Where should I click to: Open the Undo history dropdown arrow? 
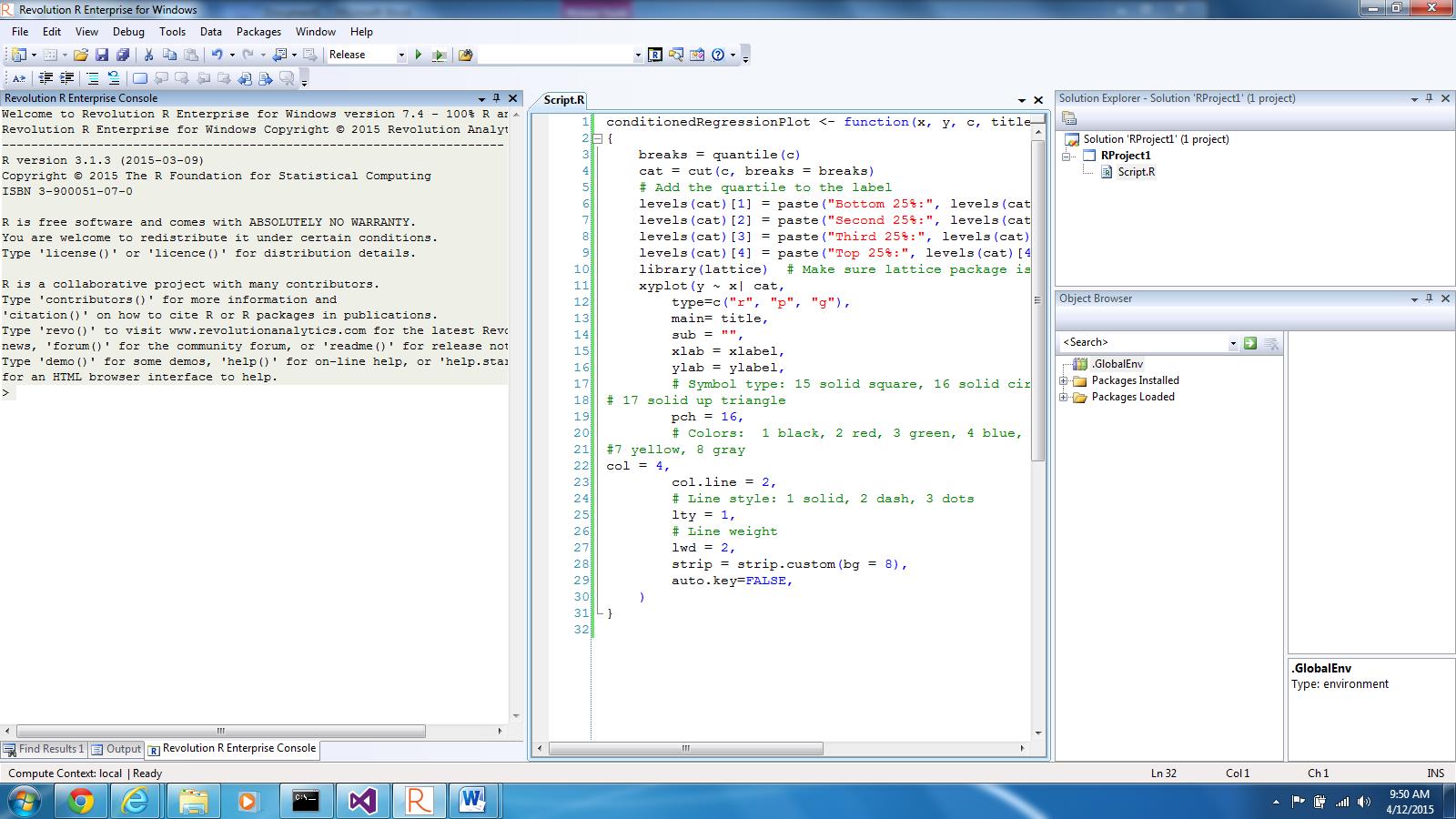click(231, 55)
